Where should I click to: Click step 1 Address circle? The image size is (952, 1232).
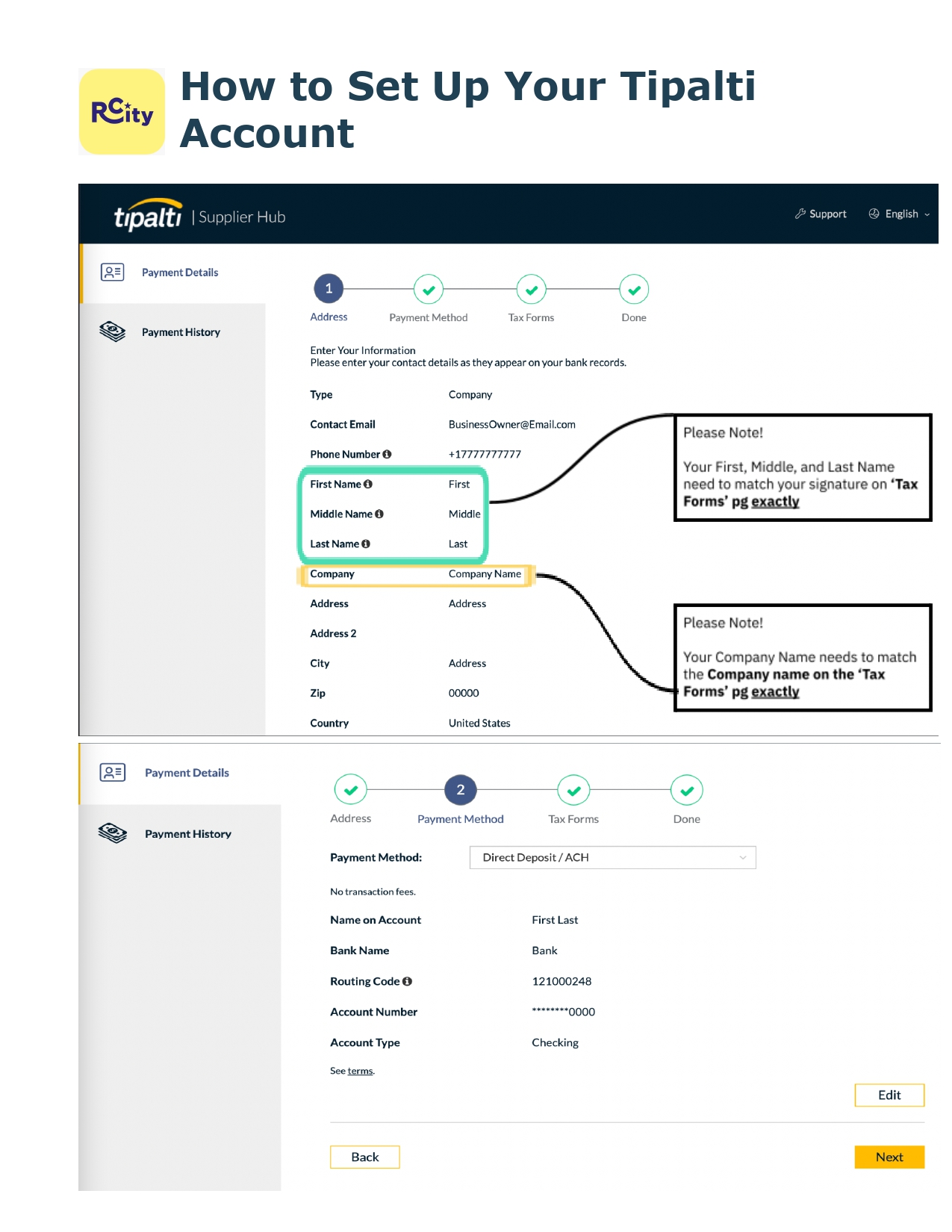click(x=329, y=289)
